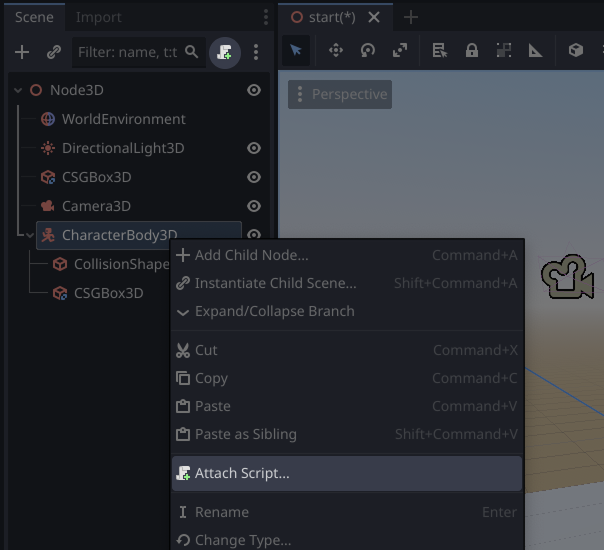Screen dimensions: 604x550
Task: Activate the Scale mode tool
Action: point(400,51)
